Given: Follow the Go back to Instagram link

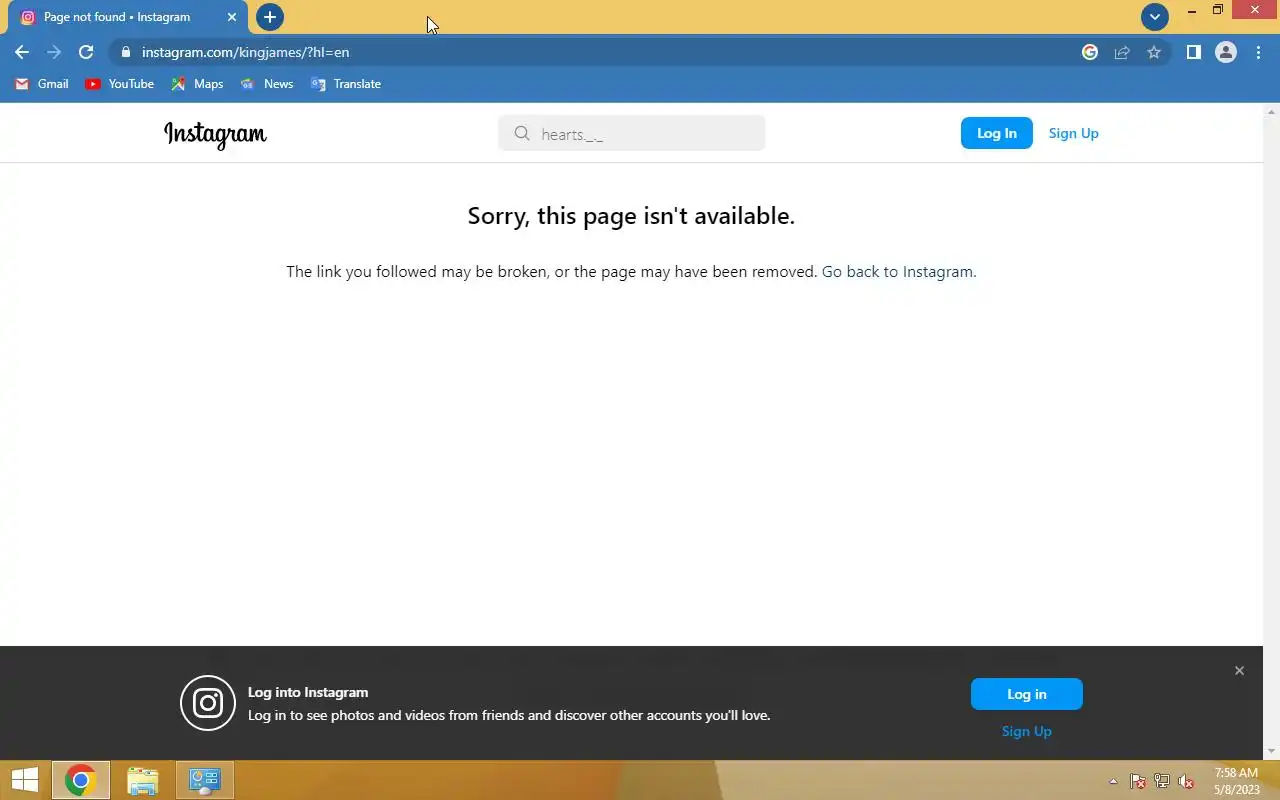Looking at the screenshot, I should click(899, 272).
